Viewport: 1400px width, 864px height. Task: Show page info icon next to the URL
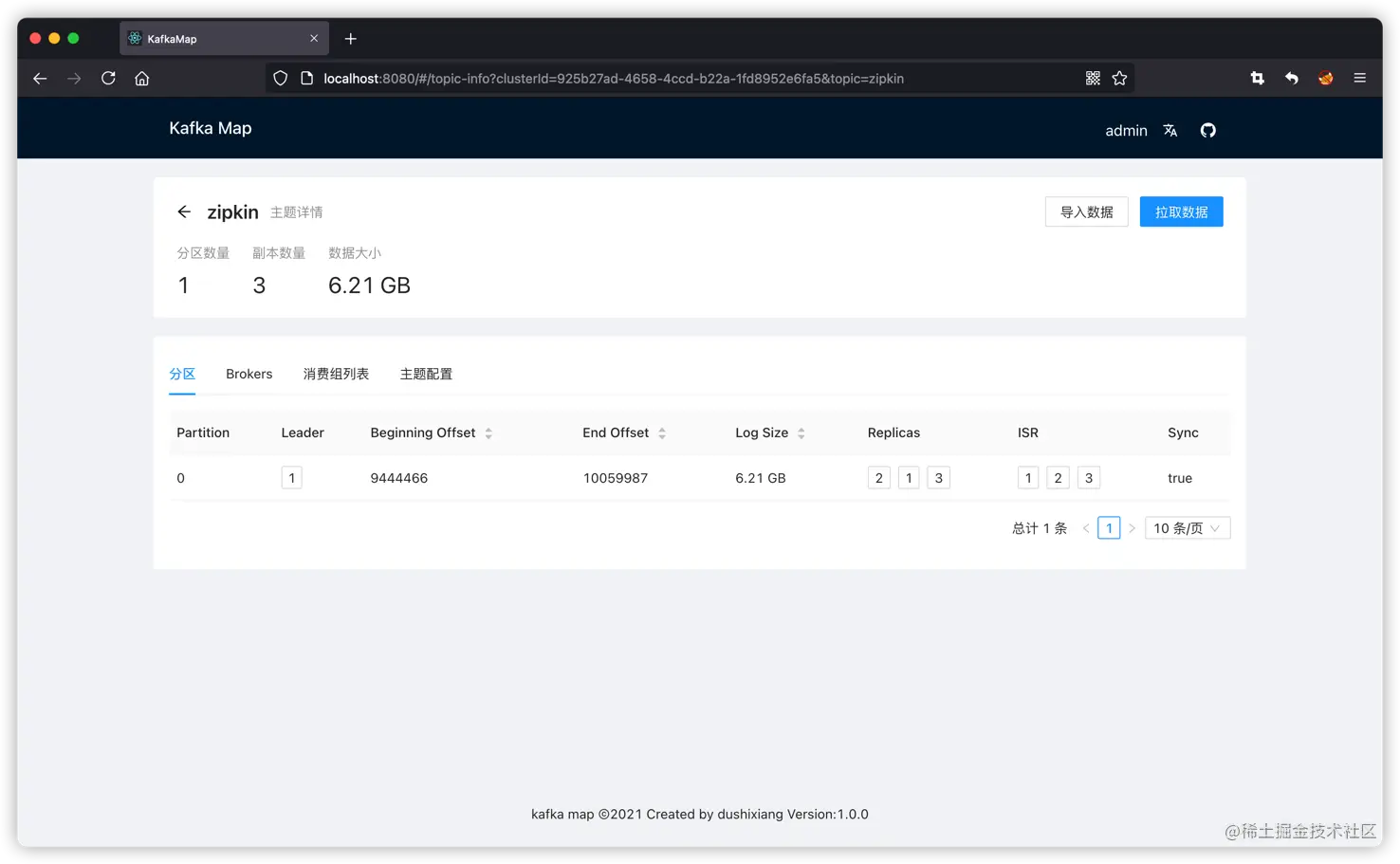pos(306,79)
